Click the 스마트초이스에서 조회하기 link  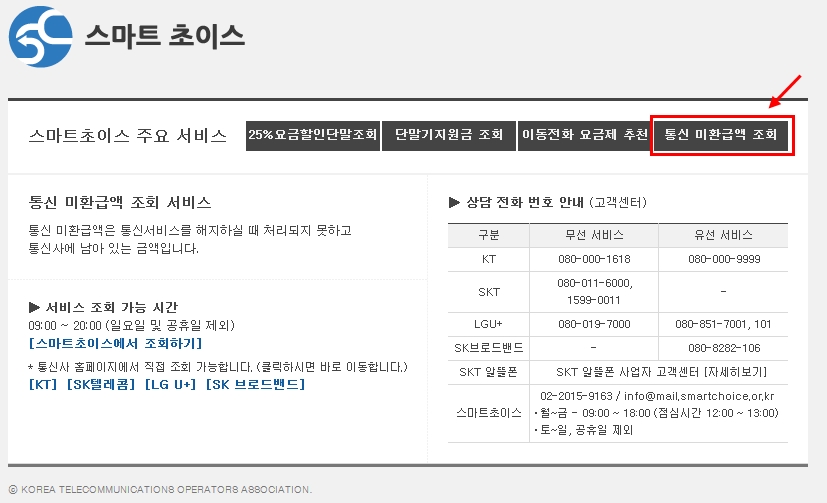[x=116, y=344]
